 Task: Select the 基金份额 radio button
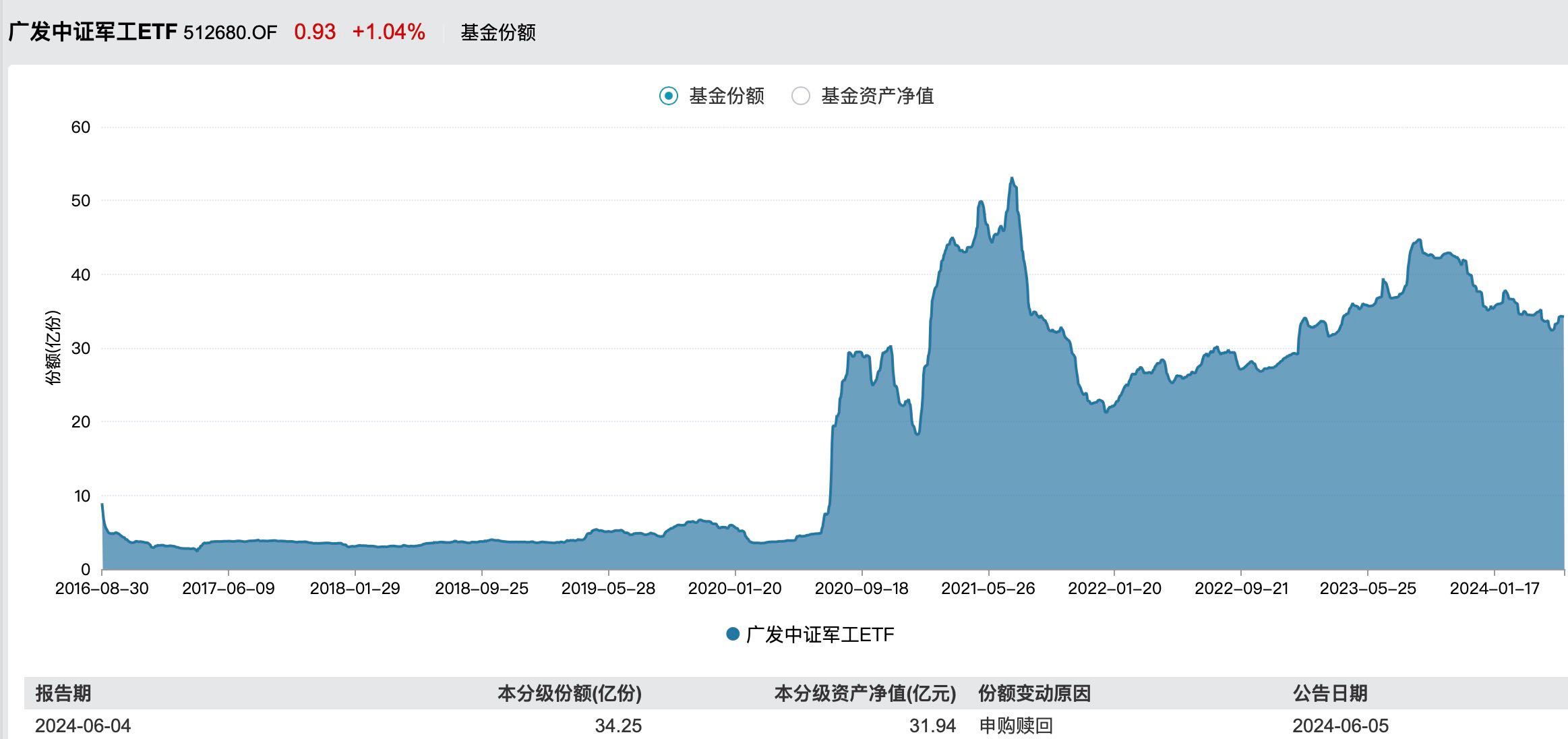click(668, 96)
